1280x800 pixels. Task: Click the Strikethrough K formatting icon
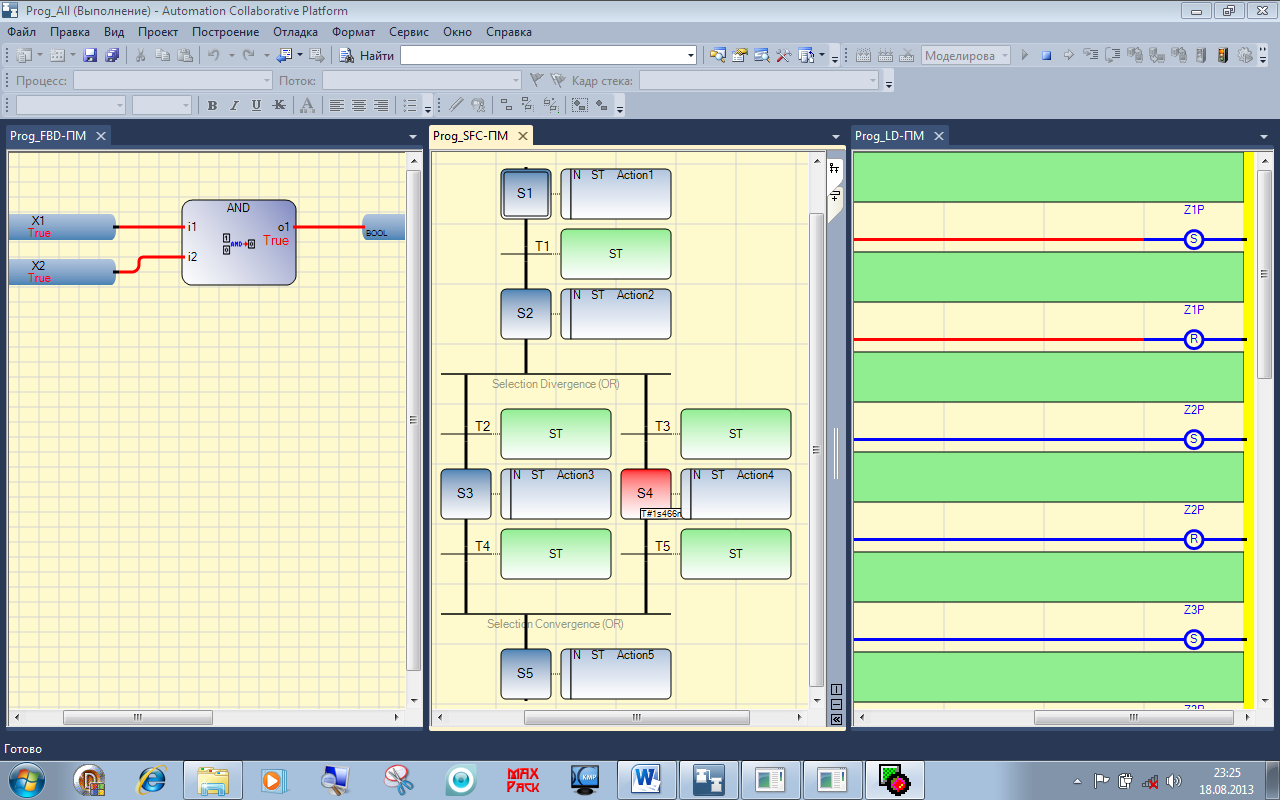pos(278,105)
